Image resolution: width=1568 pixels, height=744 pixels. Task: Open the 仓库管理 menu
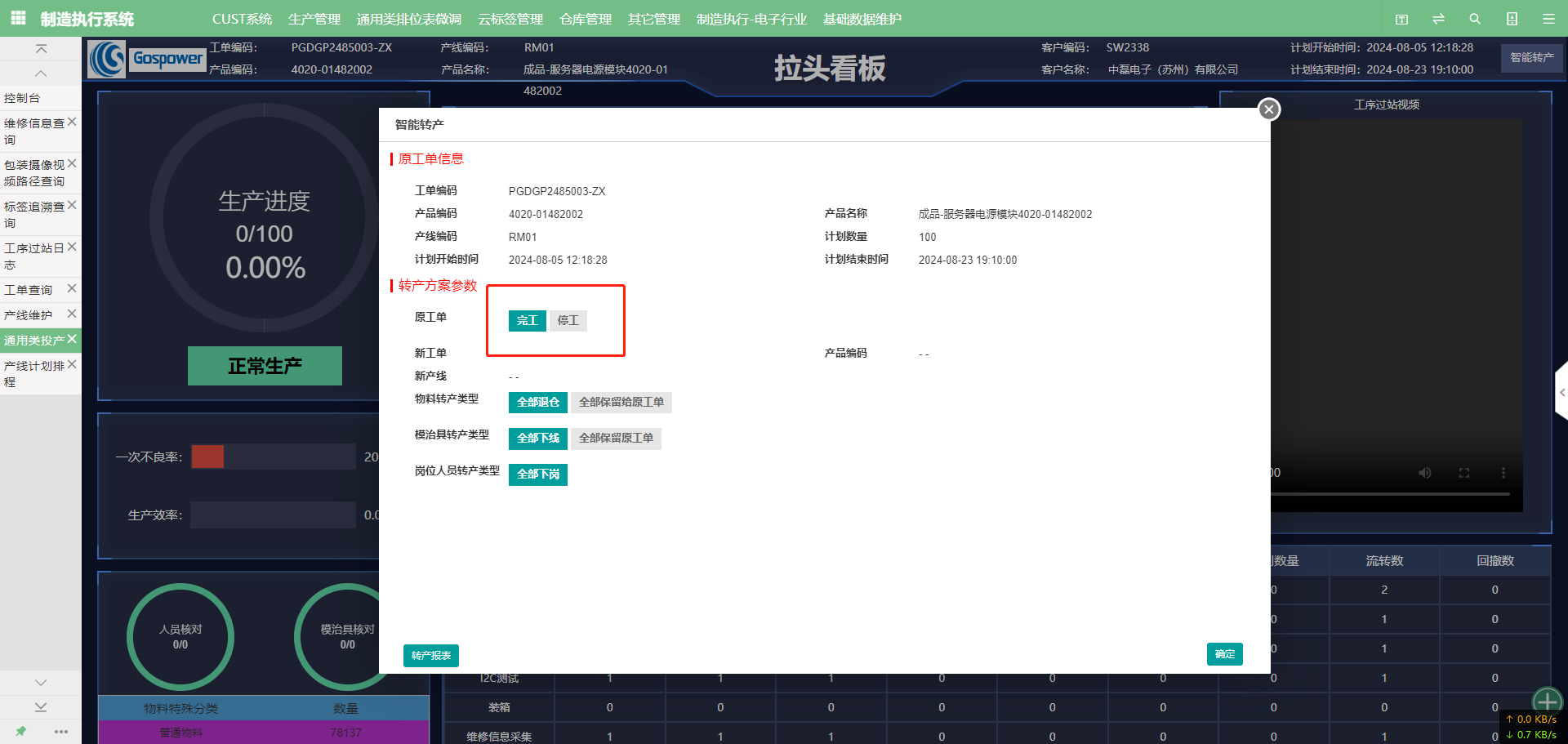click(x=586, y=19)
